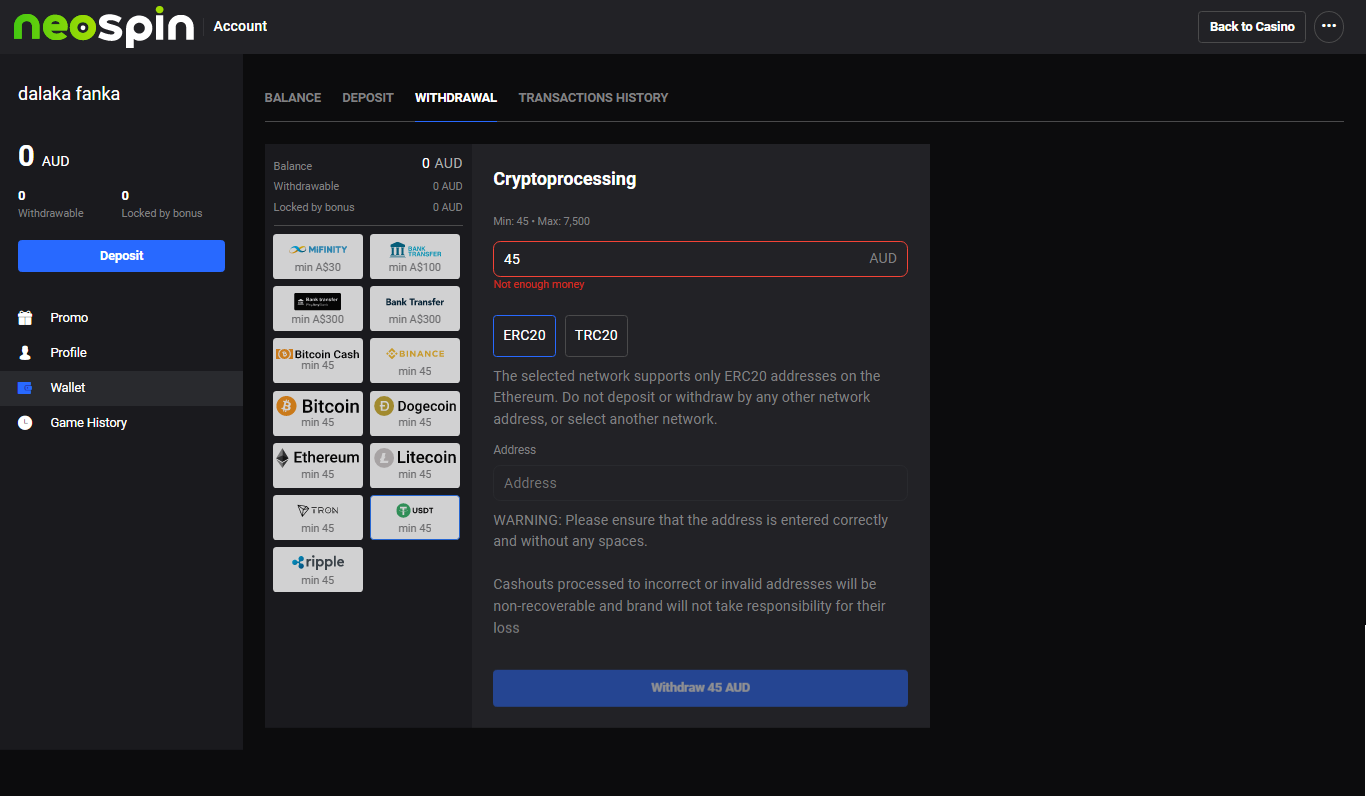Choose the Ripple payment method

click(317, 569)
